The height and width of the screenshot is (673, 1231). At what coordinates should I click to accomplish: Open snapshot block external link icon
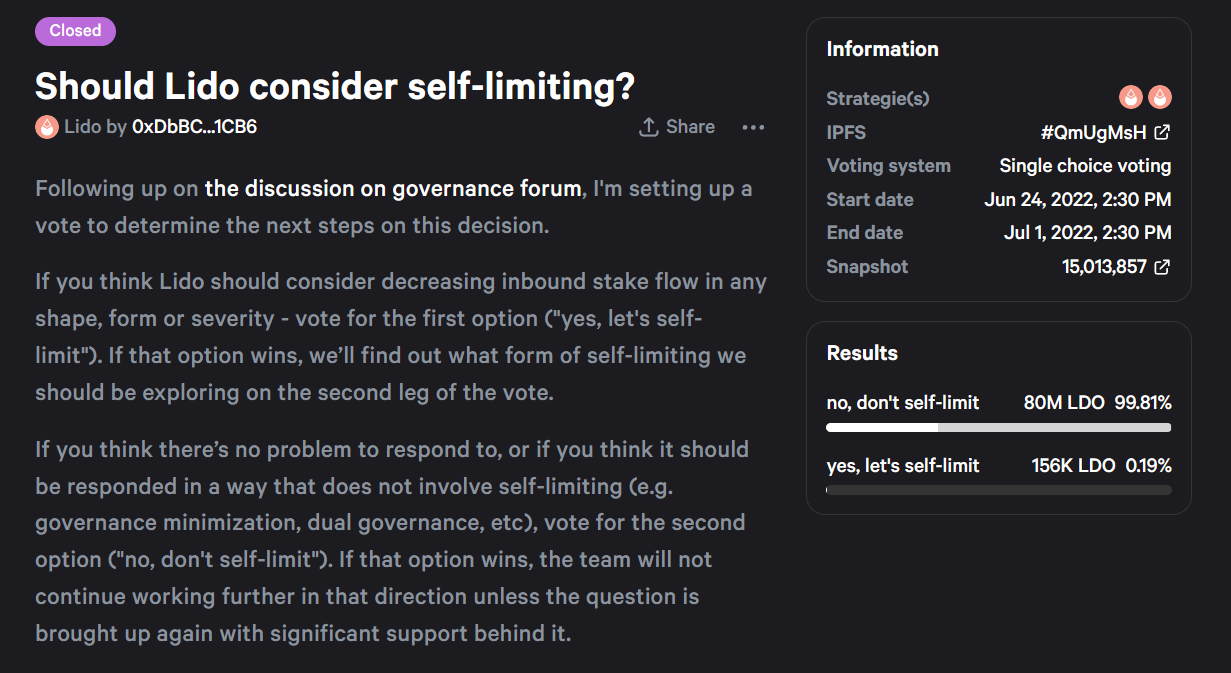[1162, 267]
